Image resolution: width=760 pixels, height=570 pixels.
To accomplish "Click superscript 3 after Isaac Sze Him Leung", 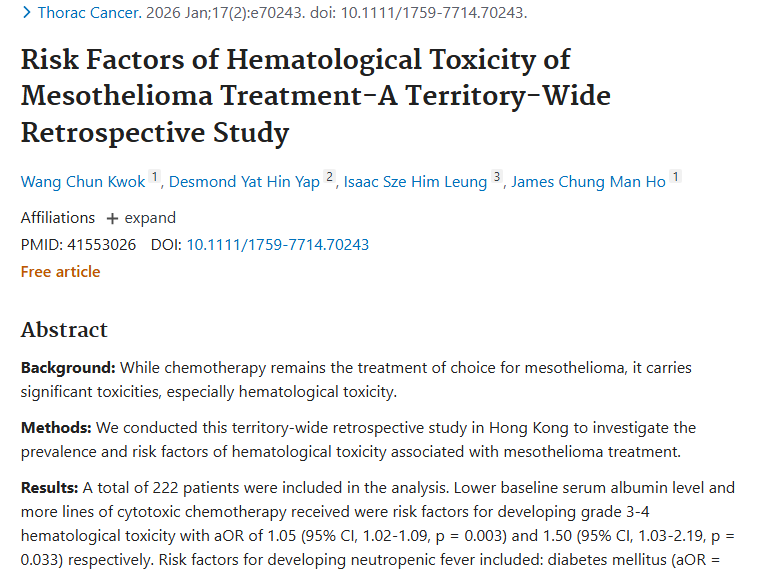I will [x=496, y=178].
